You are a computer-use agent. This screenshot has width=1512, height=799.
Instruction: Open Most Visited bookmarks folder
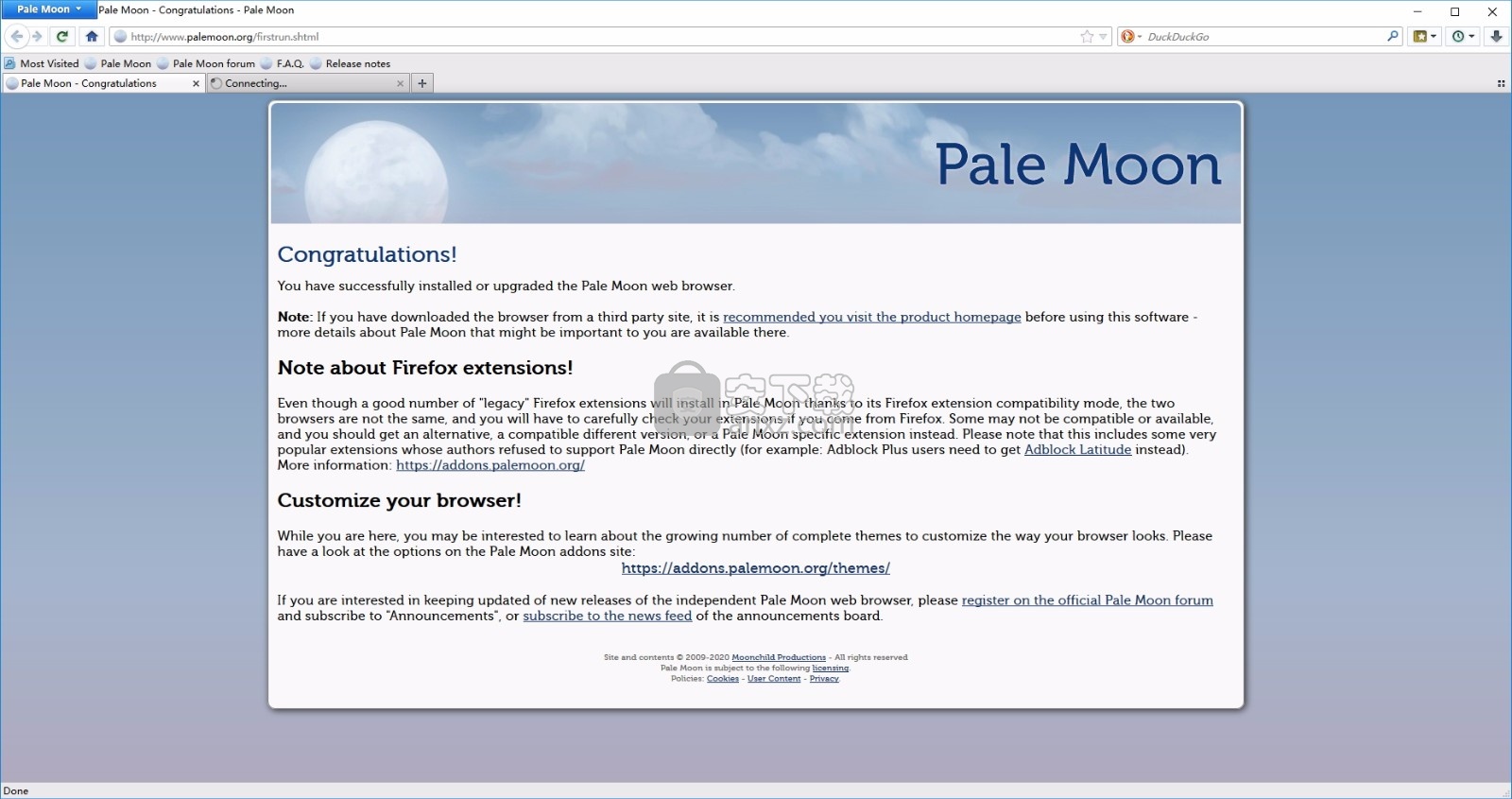pos(42,63)
